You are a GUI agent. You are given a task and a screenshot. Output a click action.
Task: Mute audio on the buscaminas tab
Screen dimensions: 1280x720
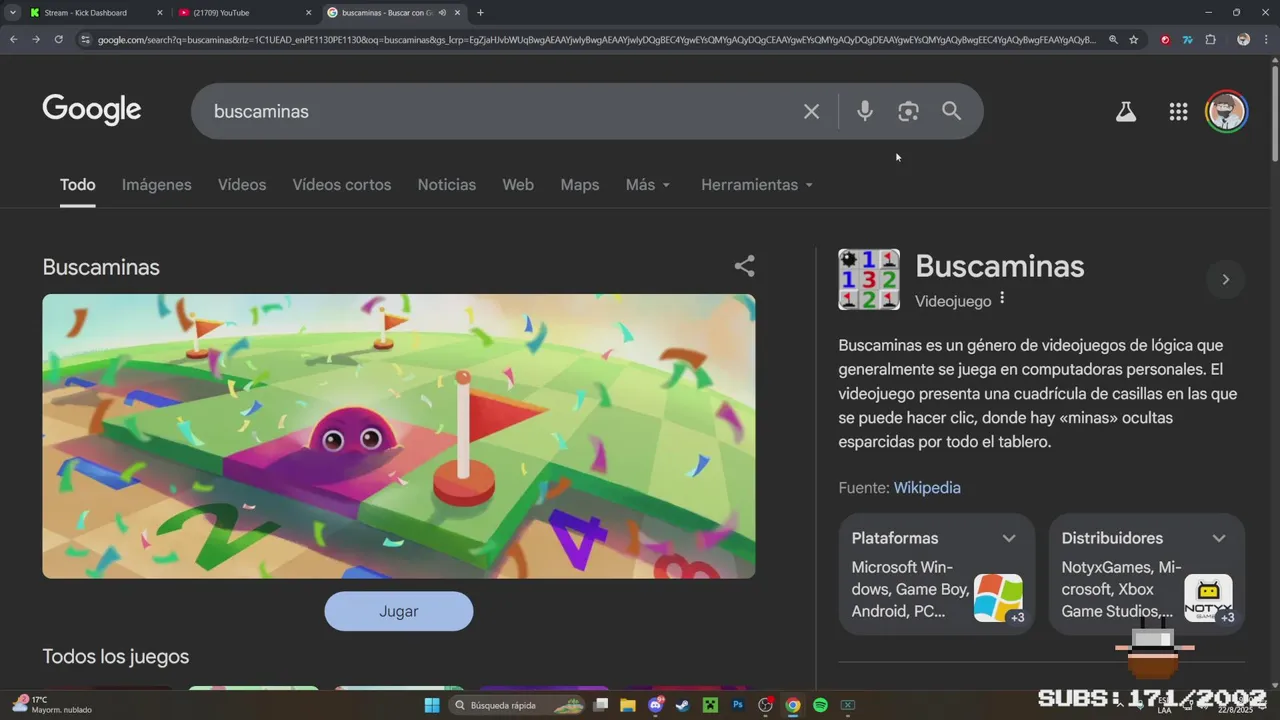pyautogui.click(x=442, y=13)
